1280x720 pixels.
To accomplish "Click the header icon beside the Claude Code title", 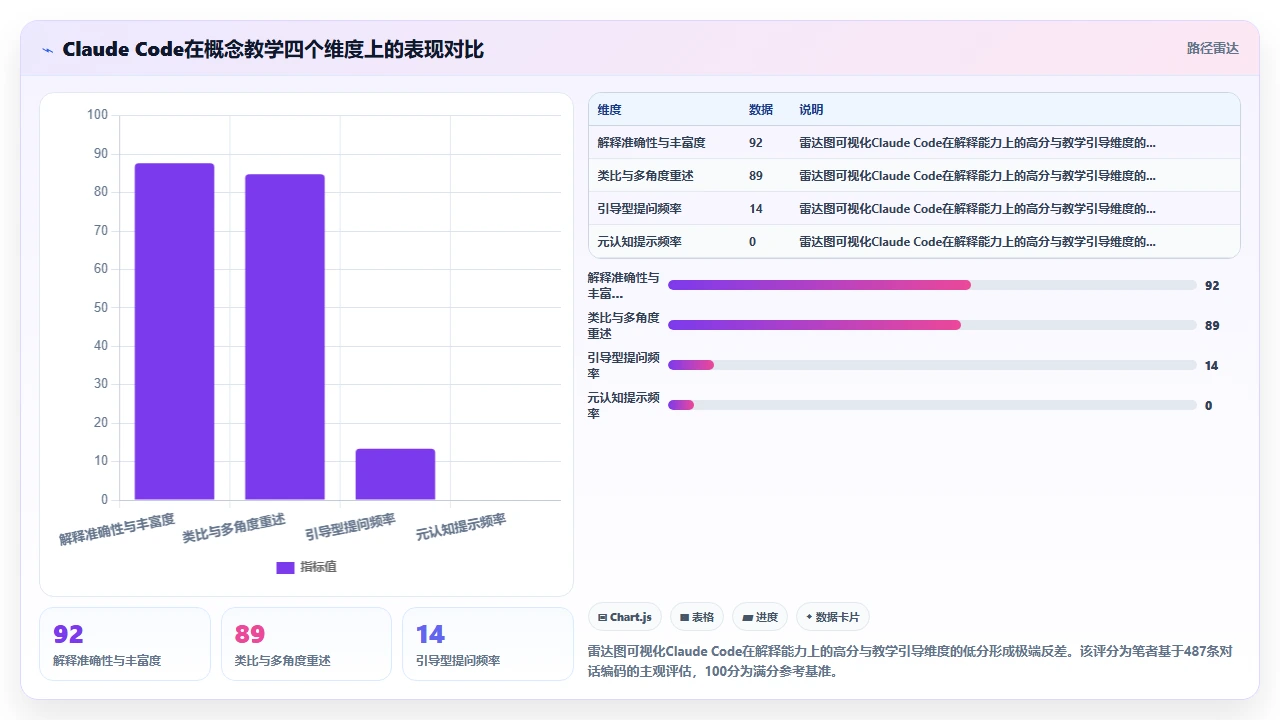I will point(48,50).
